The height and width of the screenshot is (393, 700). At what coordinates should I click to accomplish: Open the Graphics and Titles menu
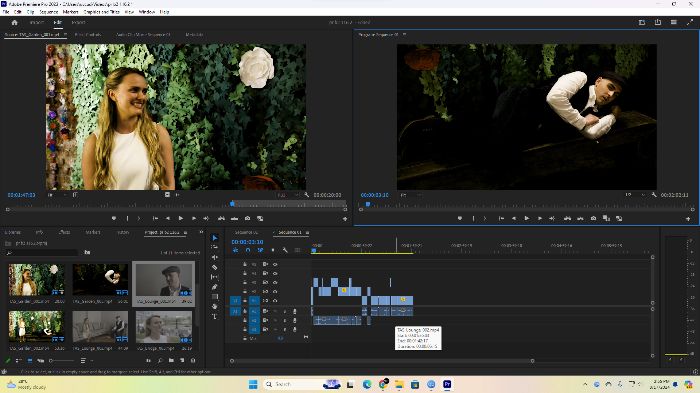[x=101, y=12]
